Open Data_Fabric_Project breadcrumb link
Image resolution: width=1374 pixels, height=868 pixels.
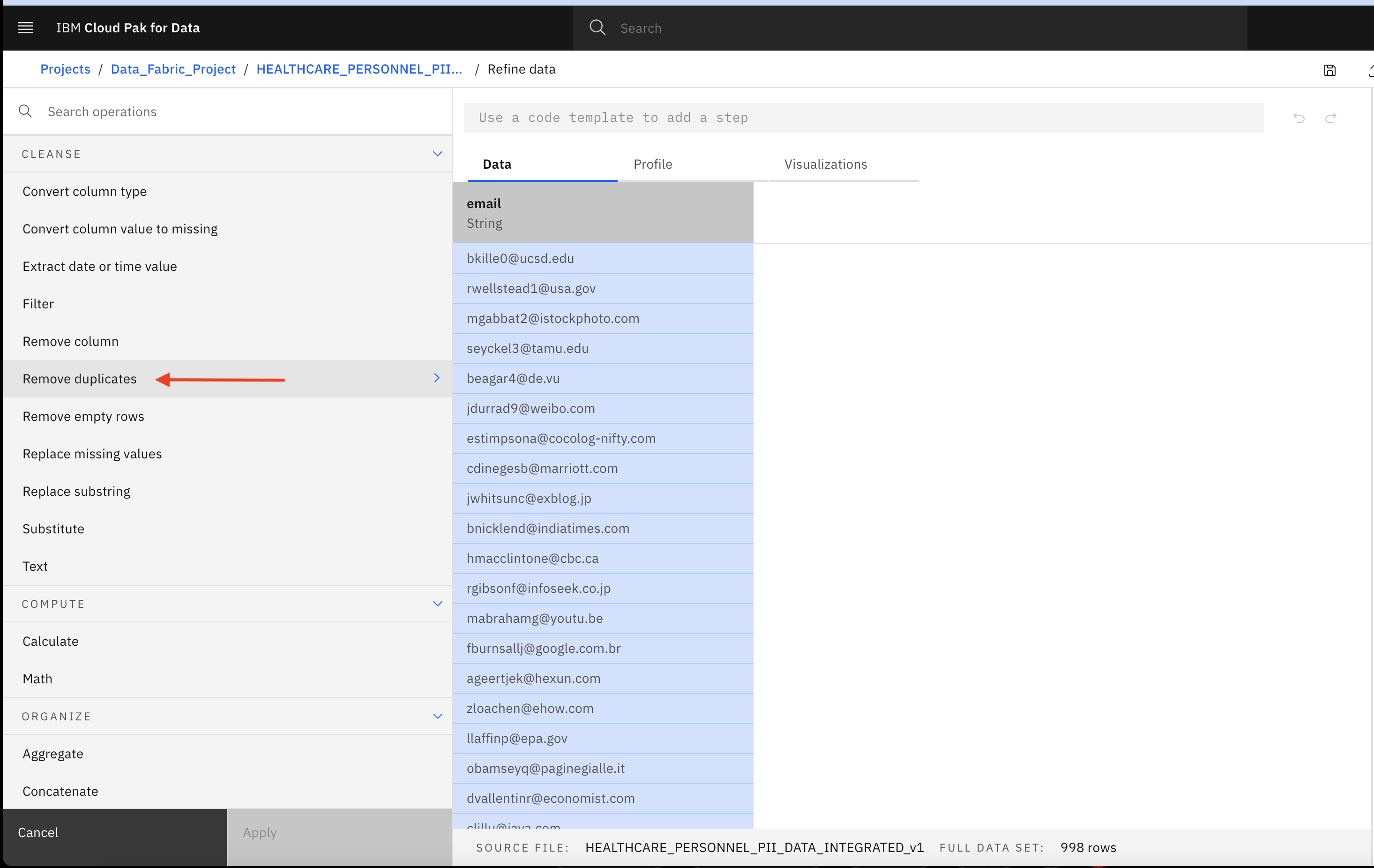[x=173, y=69]
